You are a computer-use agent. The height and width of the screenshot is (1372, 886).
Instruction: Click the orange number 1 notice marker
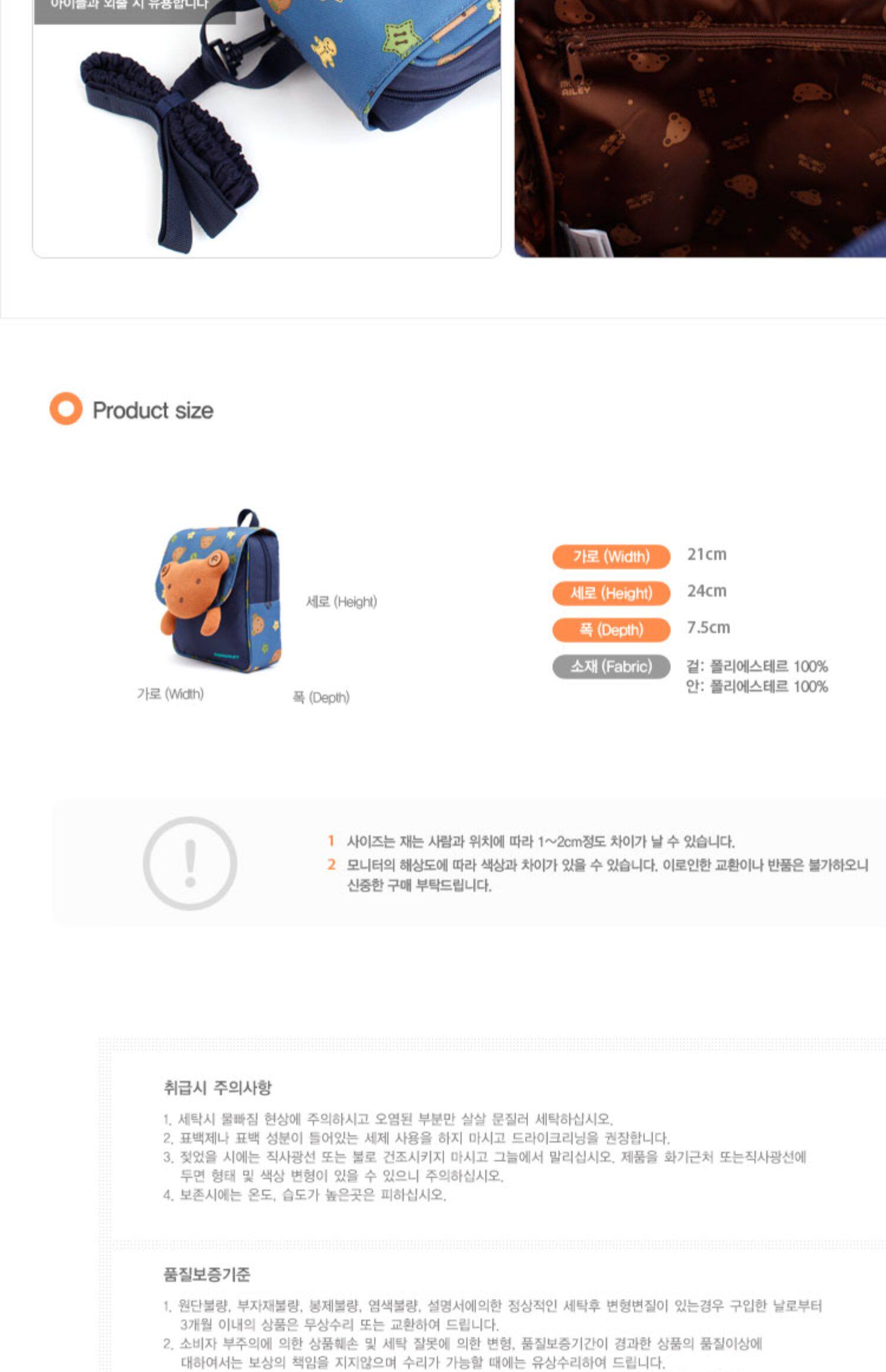point(331,840)
